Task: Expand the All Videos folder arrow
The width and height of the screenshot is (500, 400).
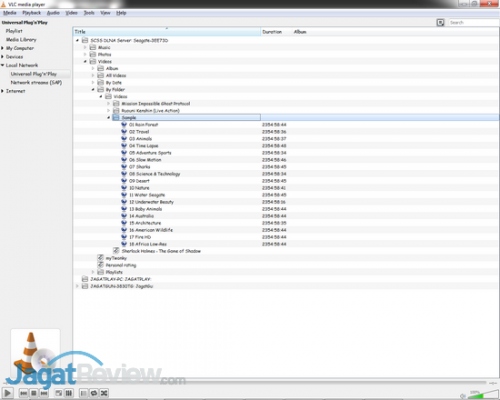Action: pyautogui.click(x=93, y=76)
